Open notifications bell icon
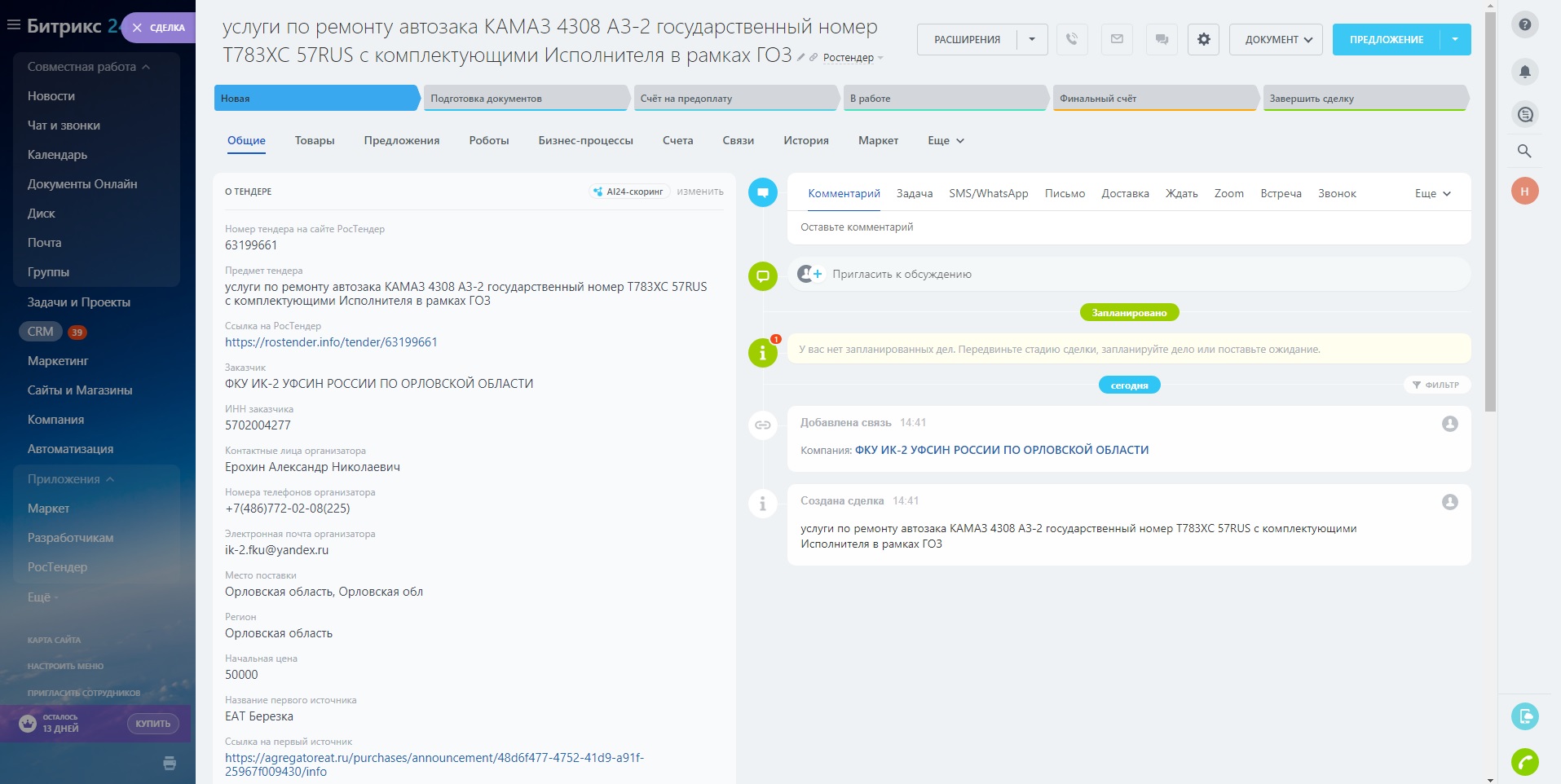The image size is (1561, 784). 1525,72
